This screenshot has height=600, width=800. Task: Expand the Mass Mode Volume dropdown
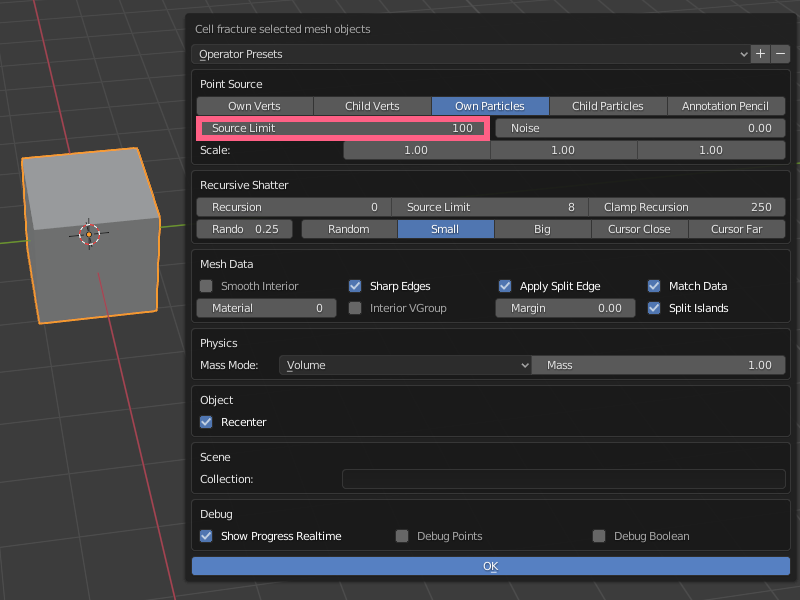click(x=404, y=365)
